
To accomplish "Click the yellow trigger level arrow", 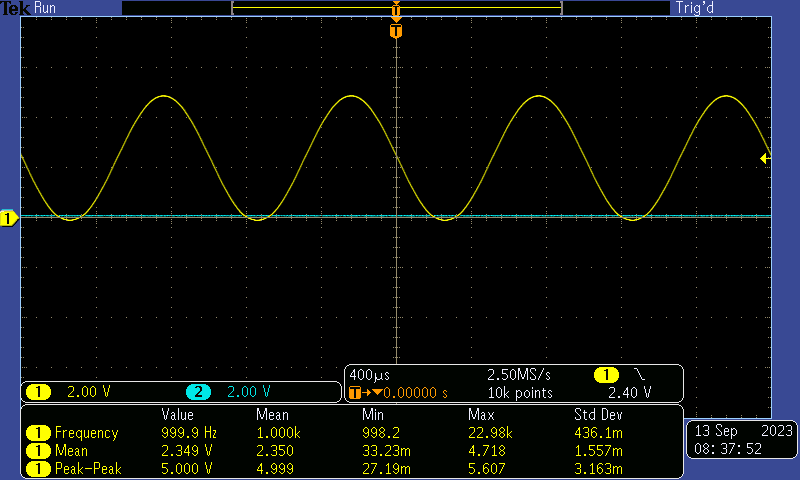I will point(765,158).
